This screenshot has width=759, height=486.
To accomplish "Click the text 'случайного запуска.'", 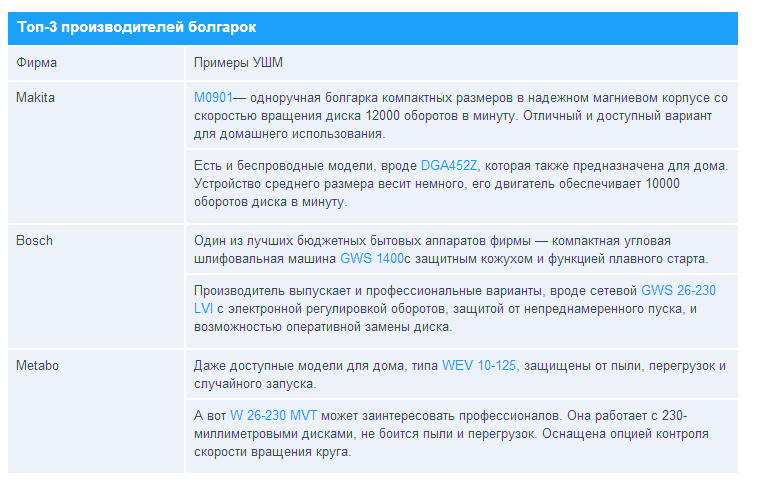I will click(x=255, y=384).
